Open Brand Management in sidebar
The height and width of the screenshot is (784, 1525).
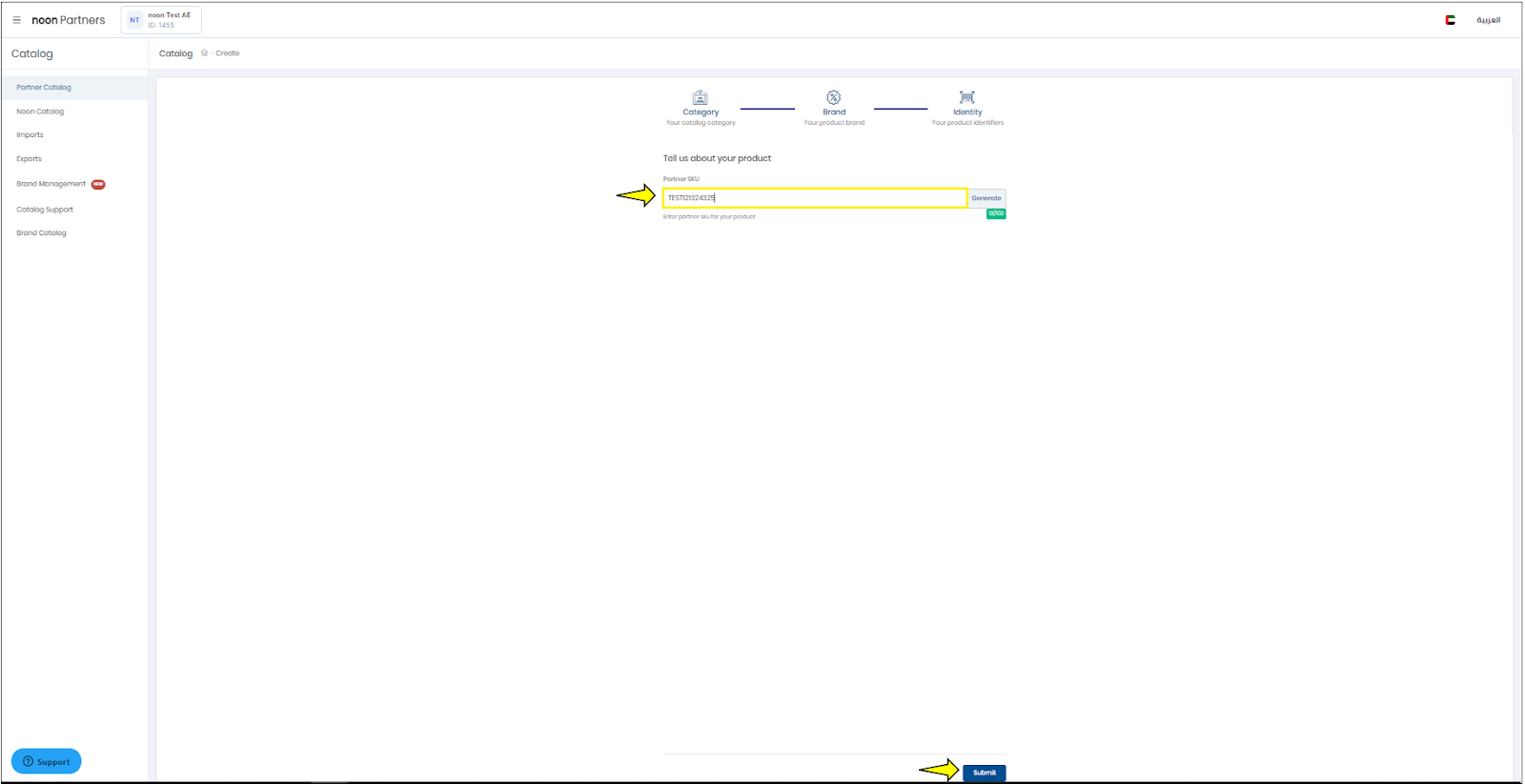(x=51, y=184)
